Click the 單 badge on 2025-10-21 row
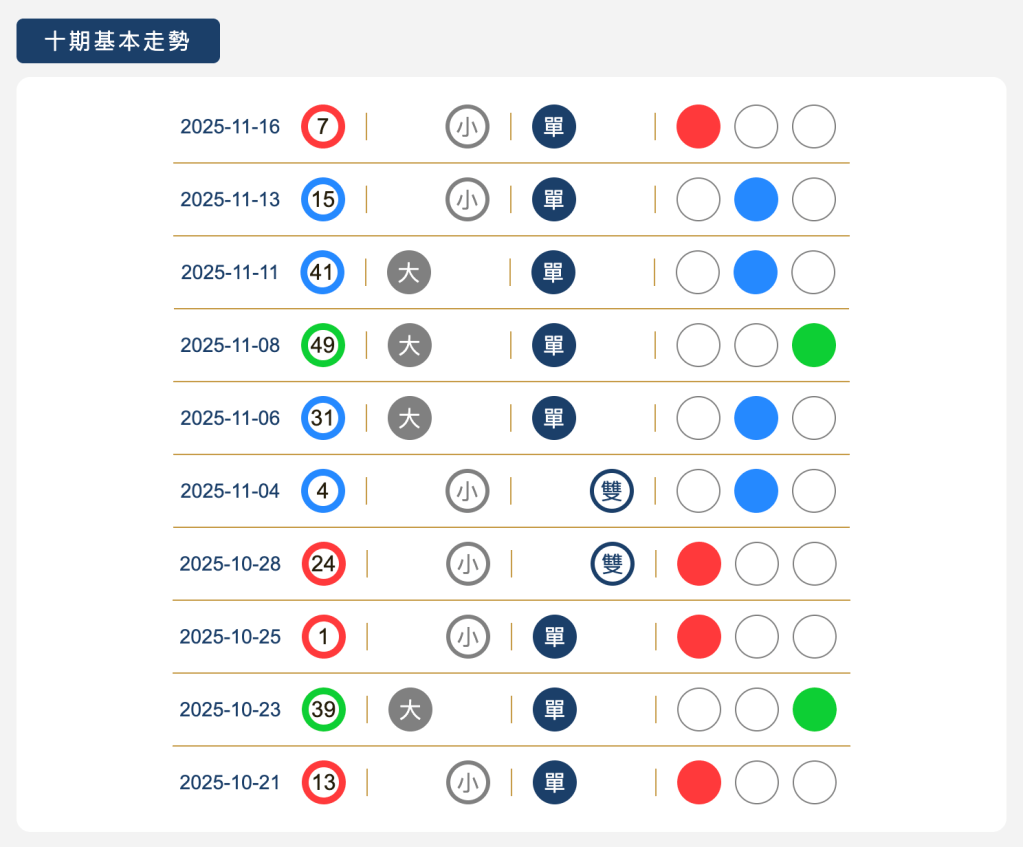 (553, 782)
